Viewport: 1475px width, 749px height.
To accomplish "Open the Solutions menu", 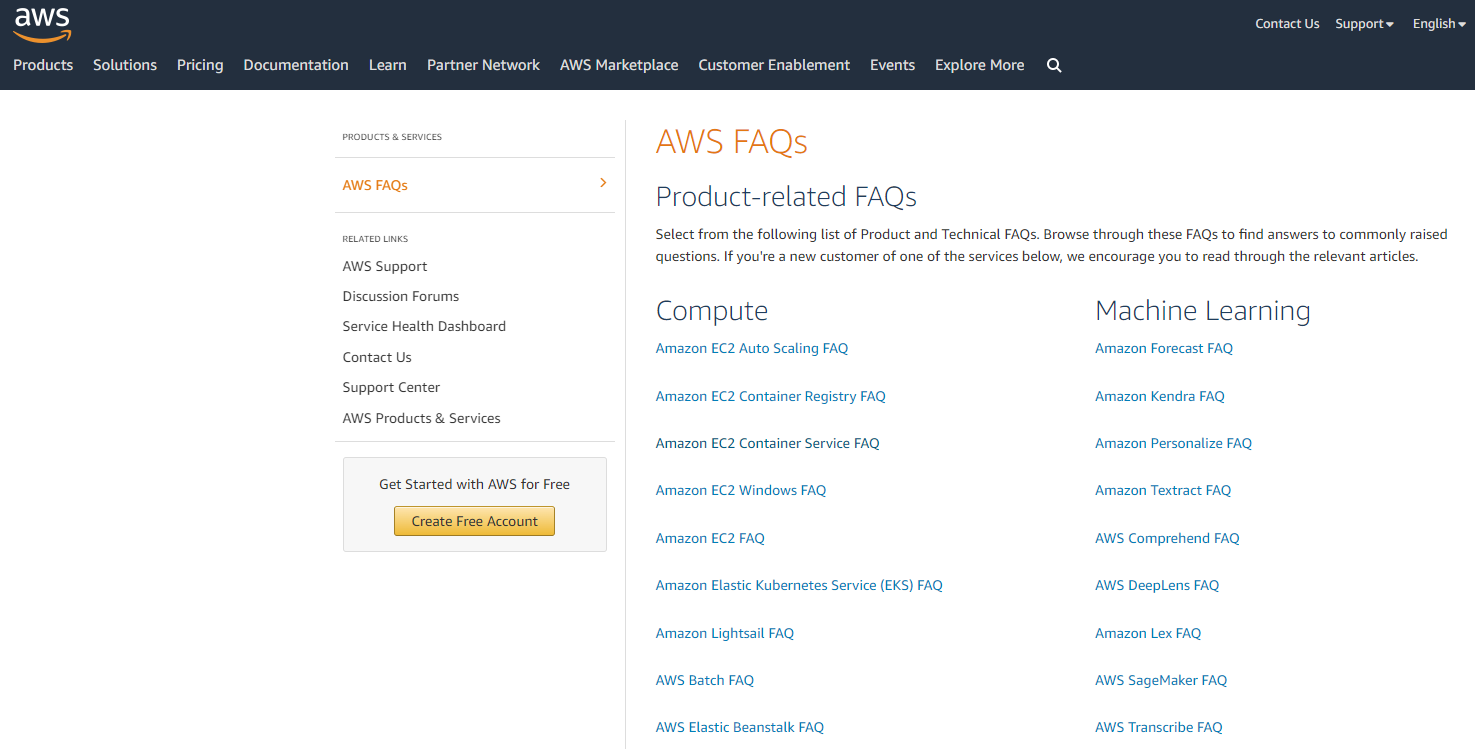I will 125,65.
